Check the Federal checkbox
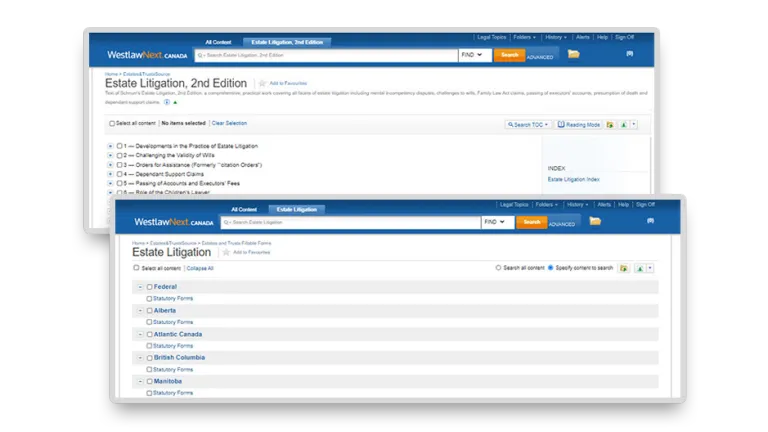 coord(149,287)
